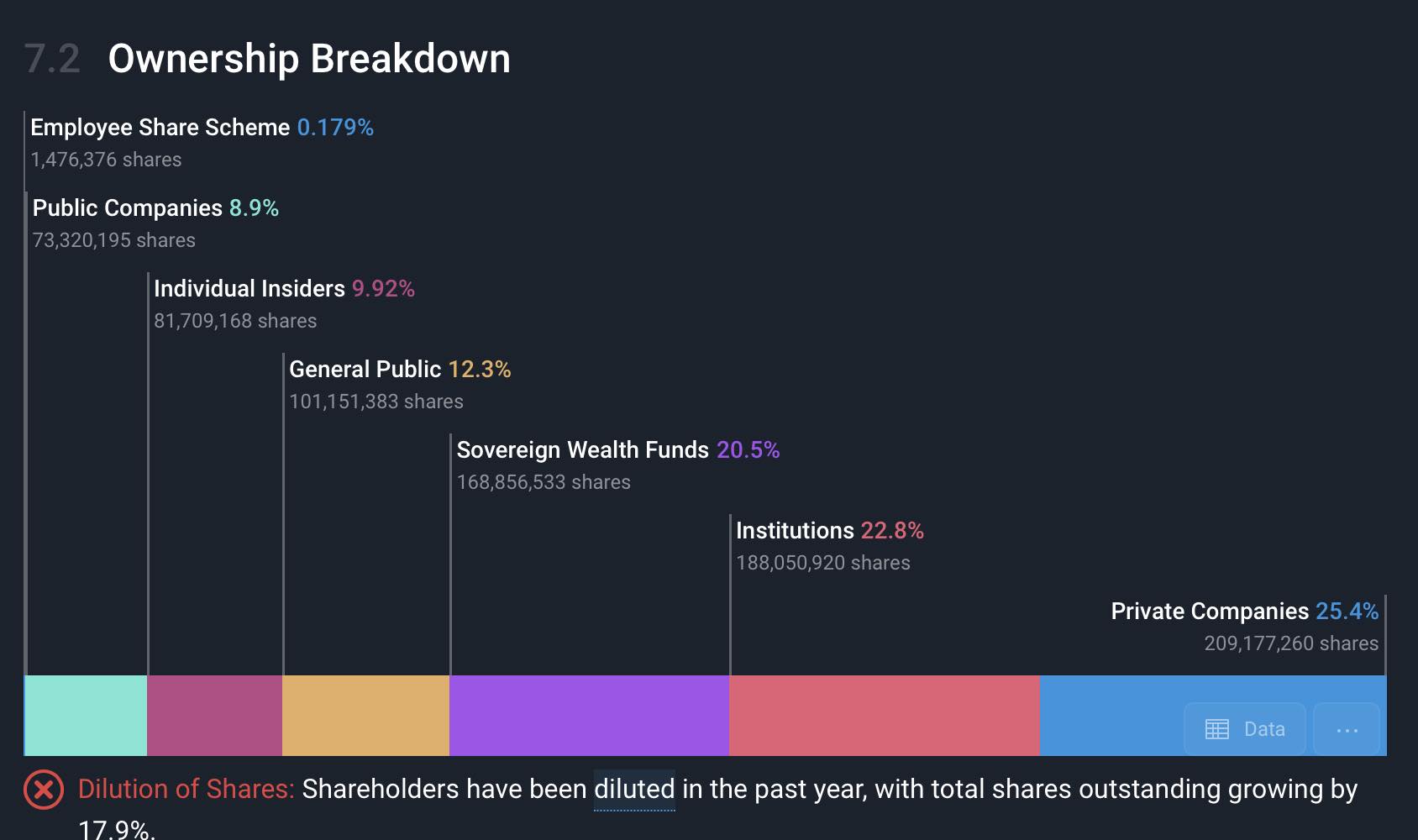Click the Ownership Breakdown section heading
Image resolution: width=1418 pixels, height=840 pixels.
click(x=309, y=59)
